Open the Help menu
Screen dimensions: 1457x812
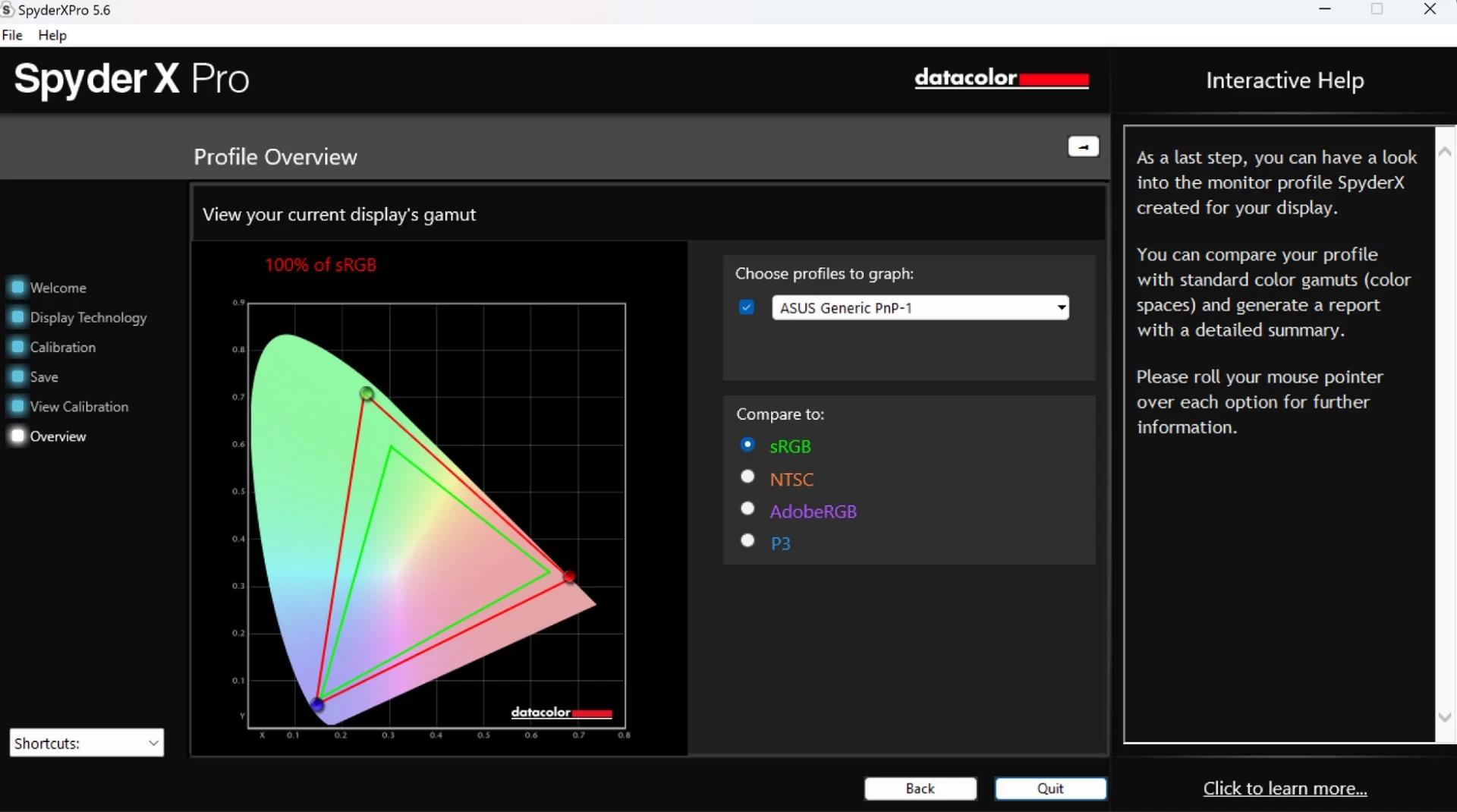pos(52,35)
